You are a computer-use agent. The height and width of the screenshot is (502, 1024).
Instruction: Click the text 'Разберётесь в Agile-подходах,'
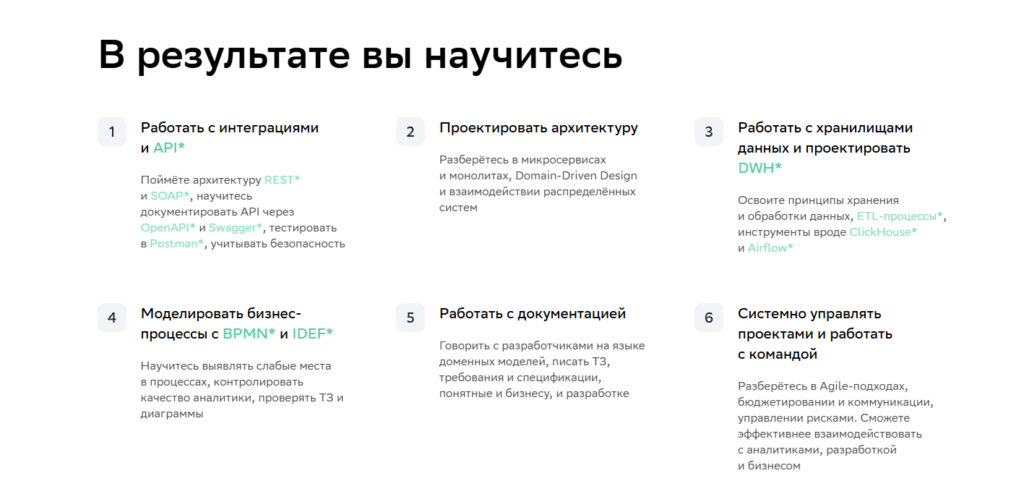click(x=822, y=386)
